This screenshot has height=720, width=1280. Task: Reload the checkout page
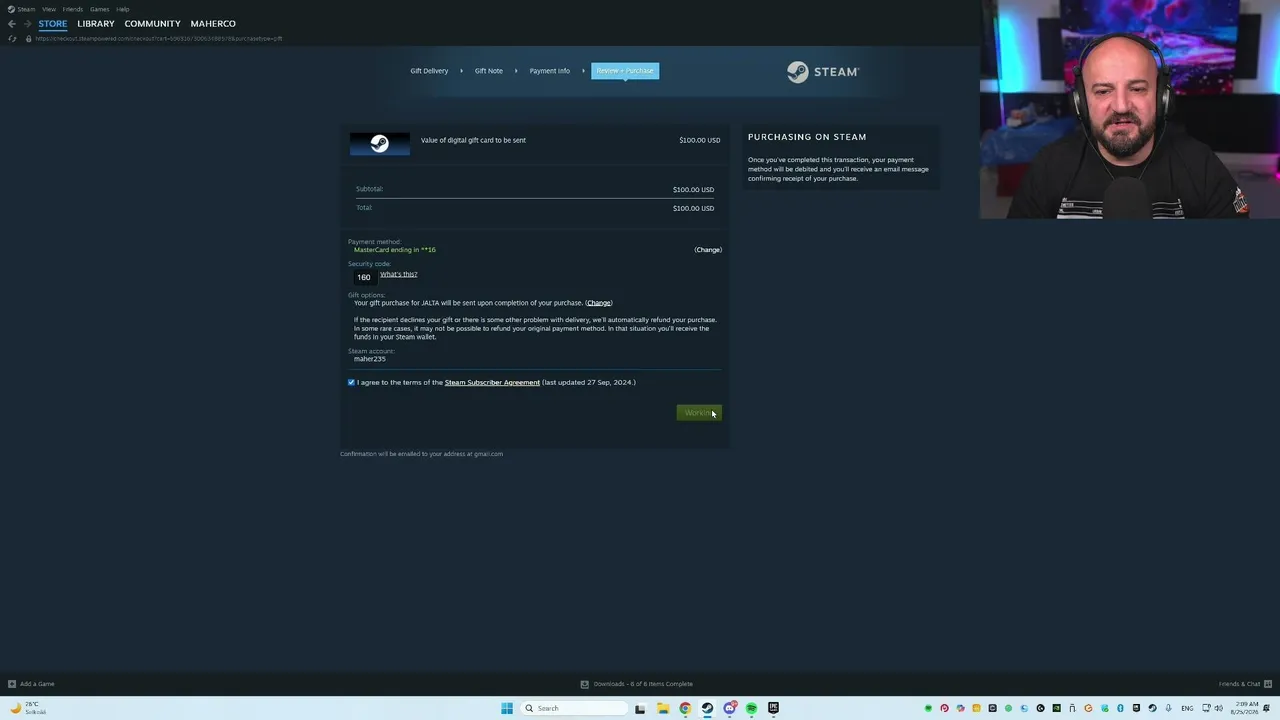(x=12, y=38)
